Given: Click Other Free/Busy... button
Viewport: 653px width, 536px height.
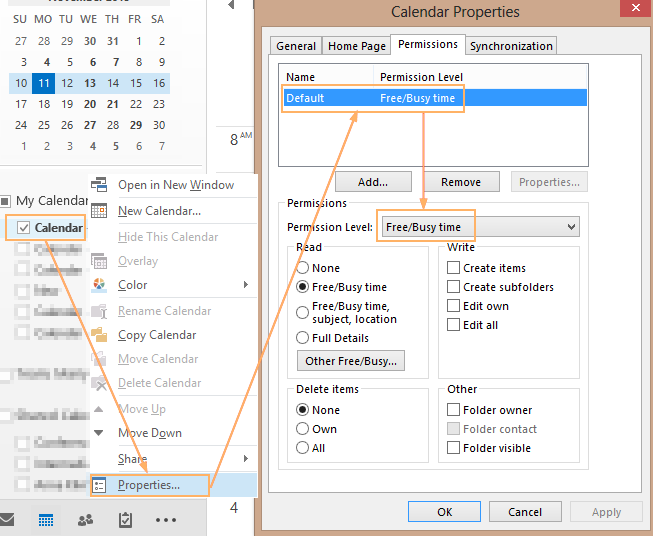Looking at the screenshot, I should (x=351, y=361).
